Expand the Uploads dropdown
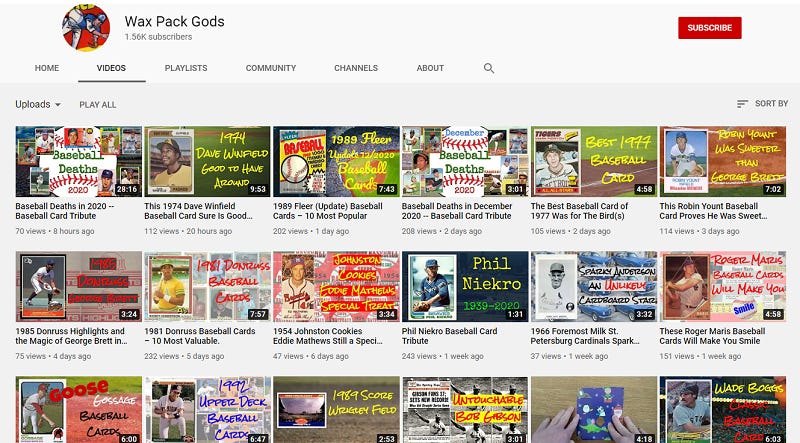The image size is (800, 443). (38, 104)
